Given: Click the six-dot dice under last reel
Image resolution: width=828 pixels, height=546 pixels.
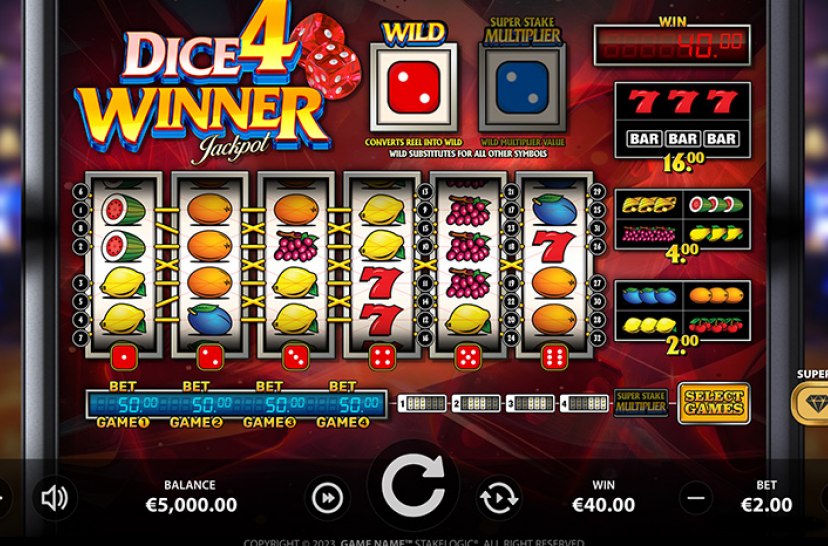Looking at the screenshot, I should pos(554,357).
